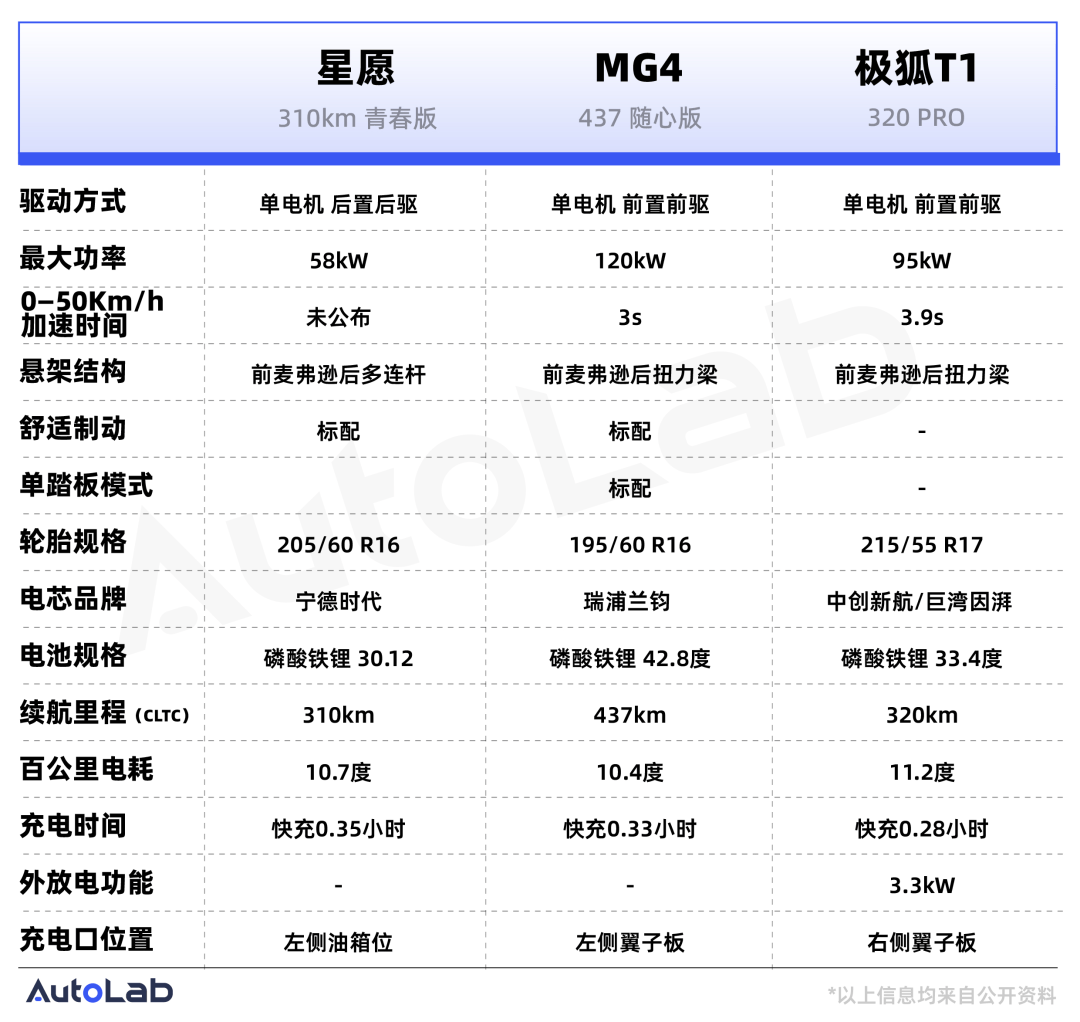Click the 续航里程 (CLTC) row label
1080x1022 pixels.
tap(104, 714)
